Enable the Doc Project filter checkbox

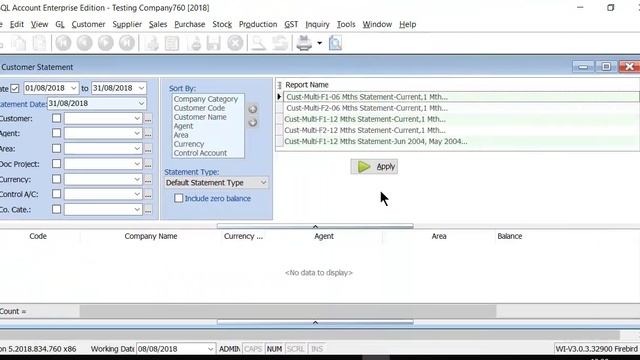pos(56,164)
